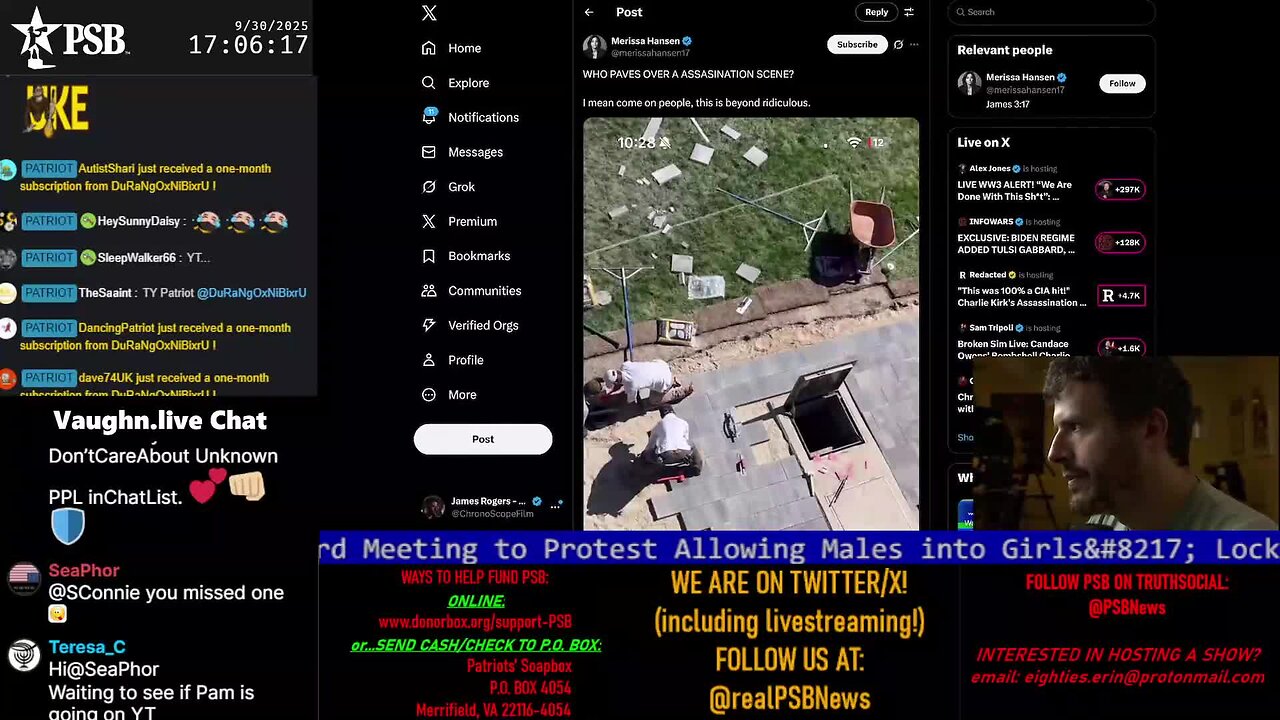Open Explore in the navigation menu

click(x=468, y=83)
